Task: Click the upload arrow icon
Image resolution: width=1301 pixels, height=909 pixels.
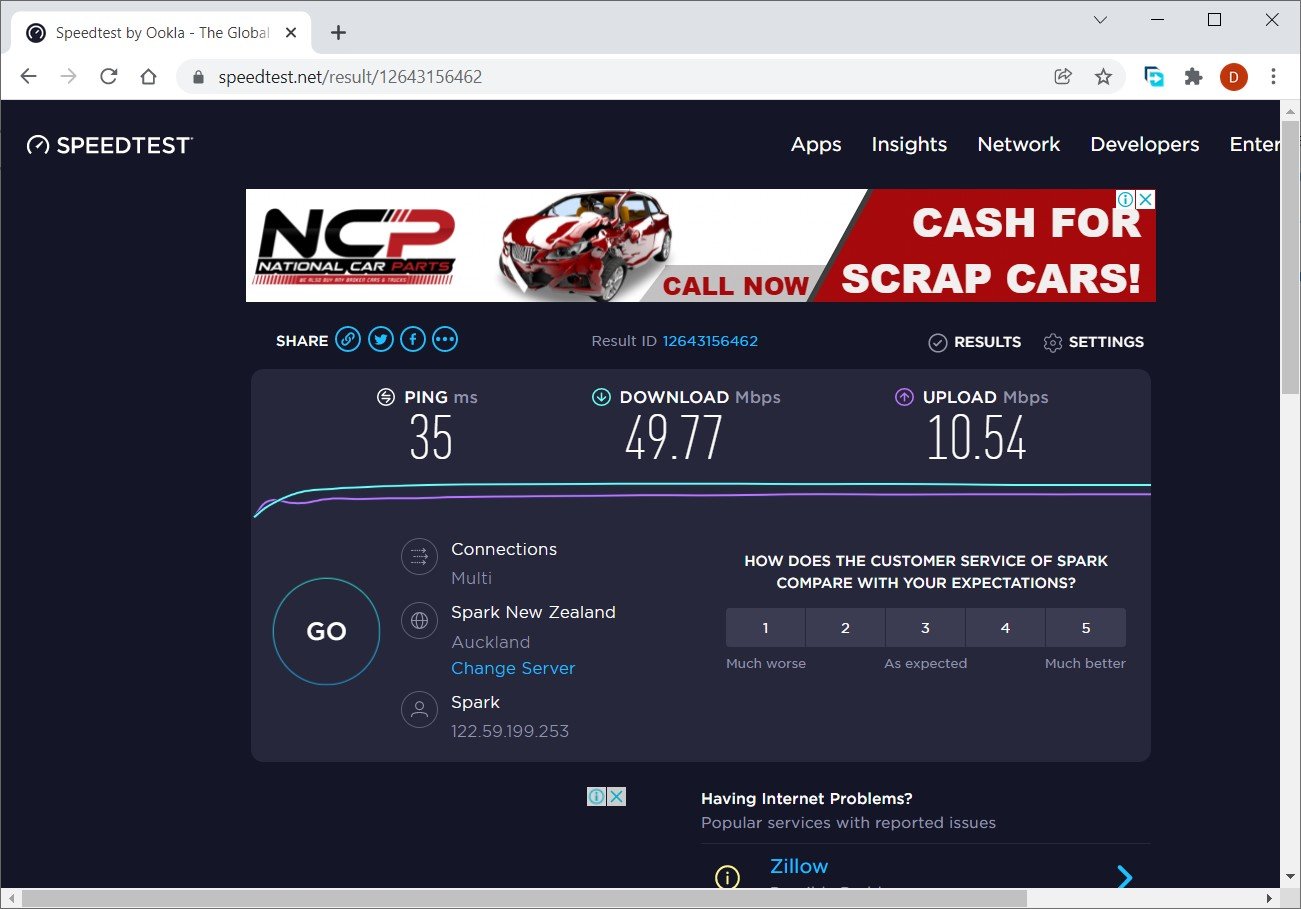Action: pos(904,397)
